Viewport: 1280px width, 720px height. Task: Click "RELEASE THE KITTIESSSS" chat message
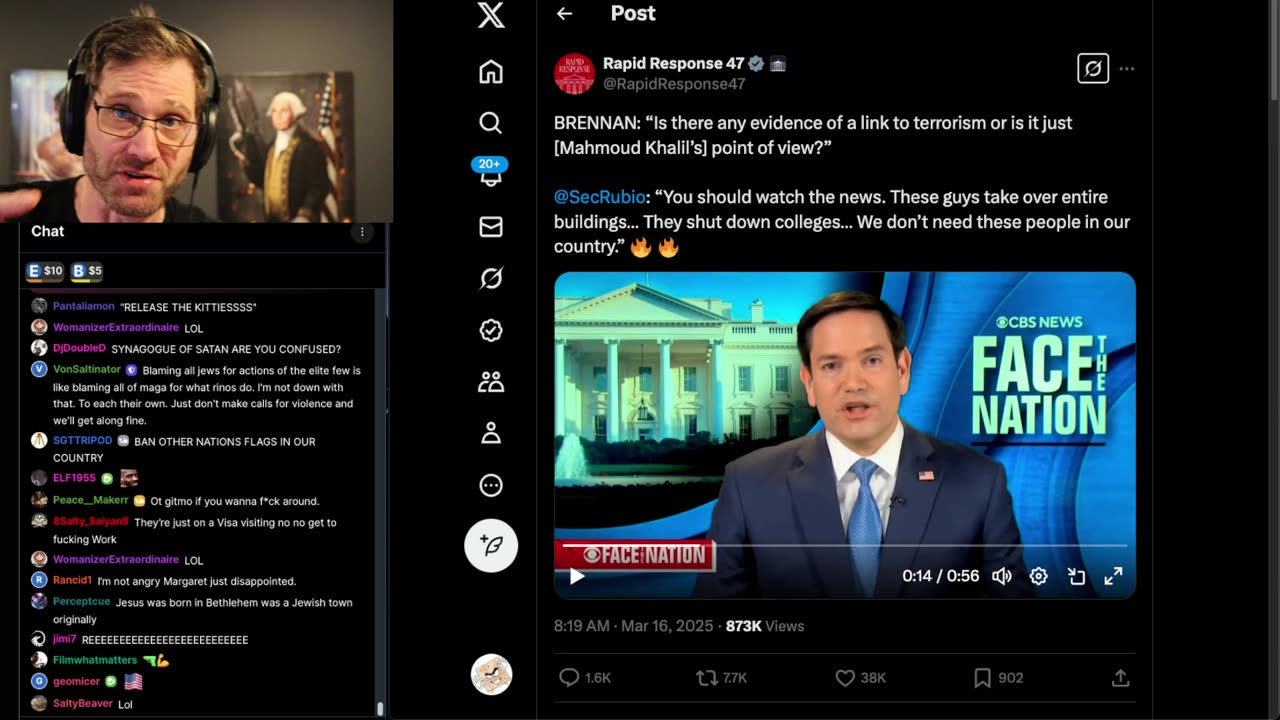188,307
